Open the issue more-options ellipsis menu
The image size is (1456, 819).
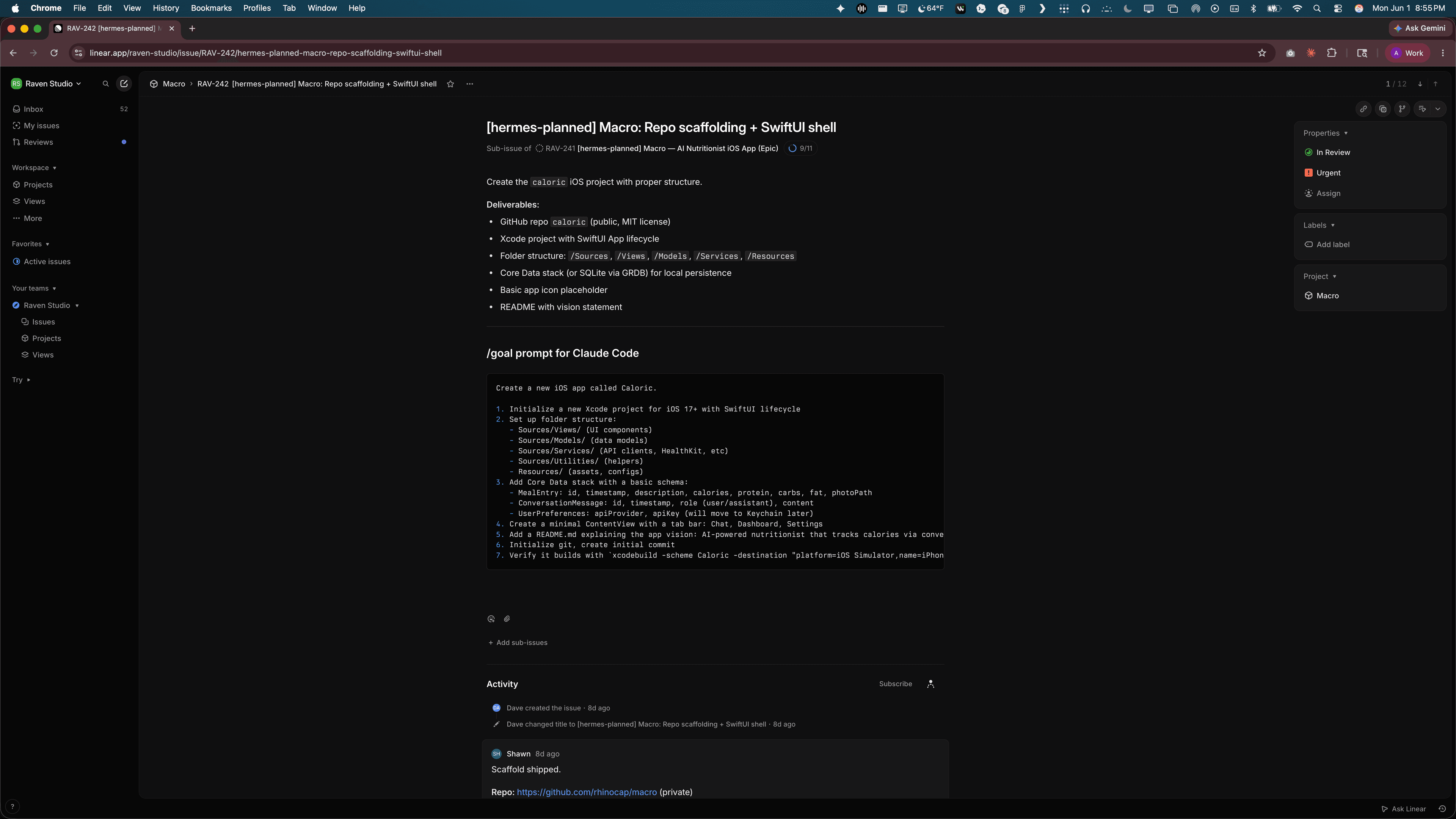click(470, 84)
